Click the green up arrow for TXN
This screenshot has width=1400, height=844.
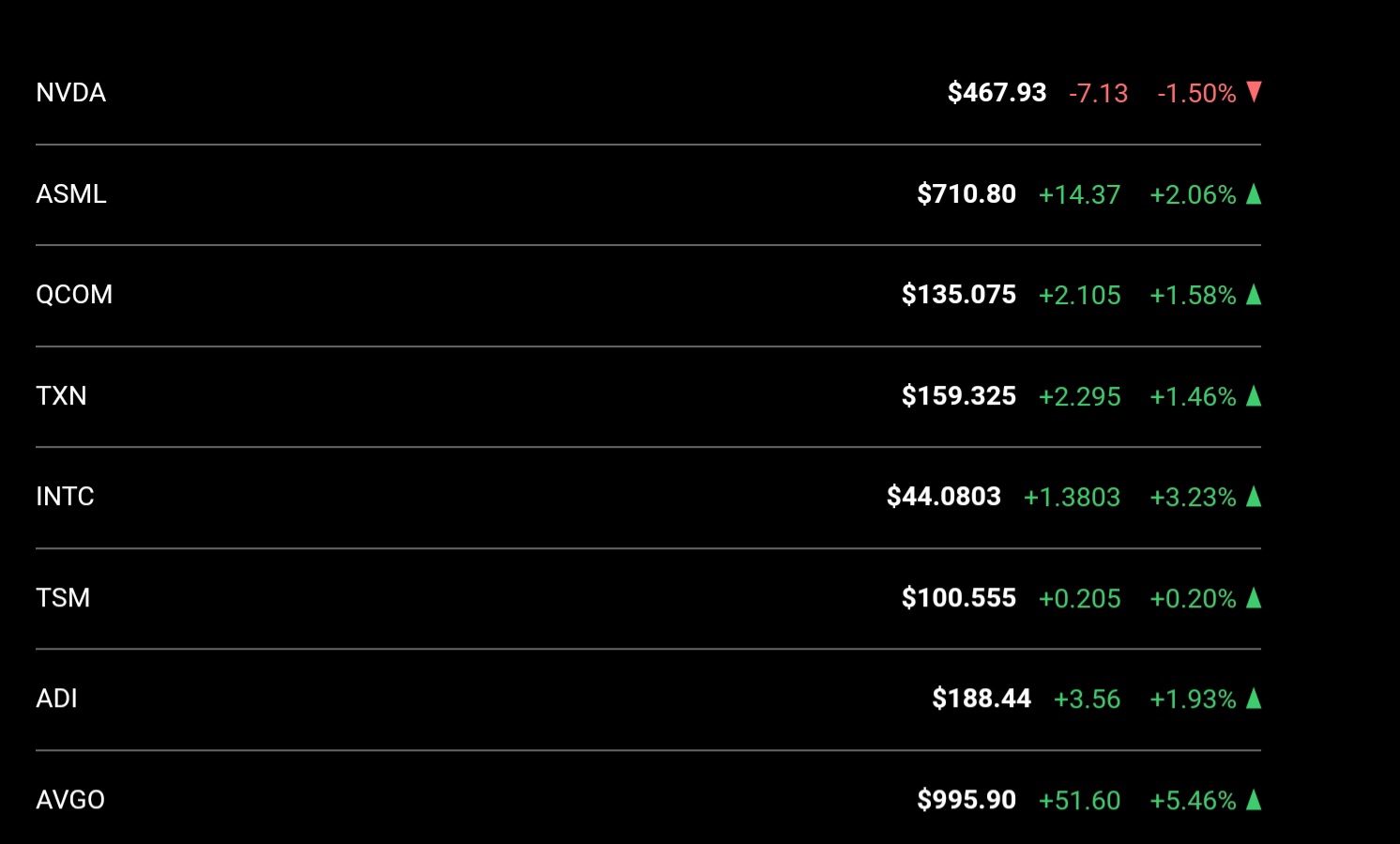pyautogui.click(x=1254, y=395)
